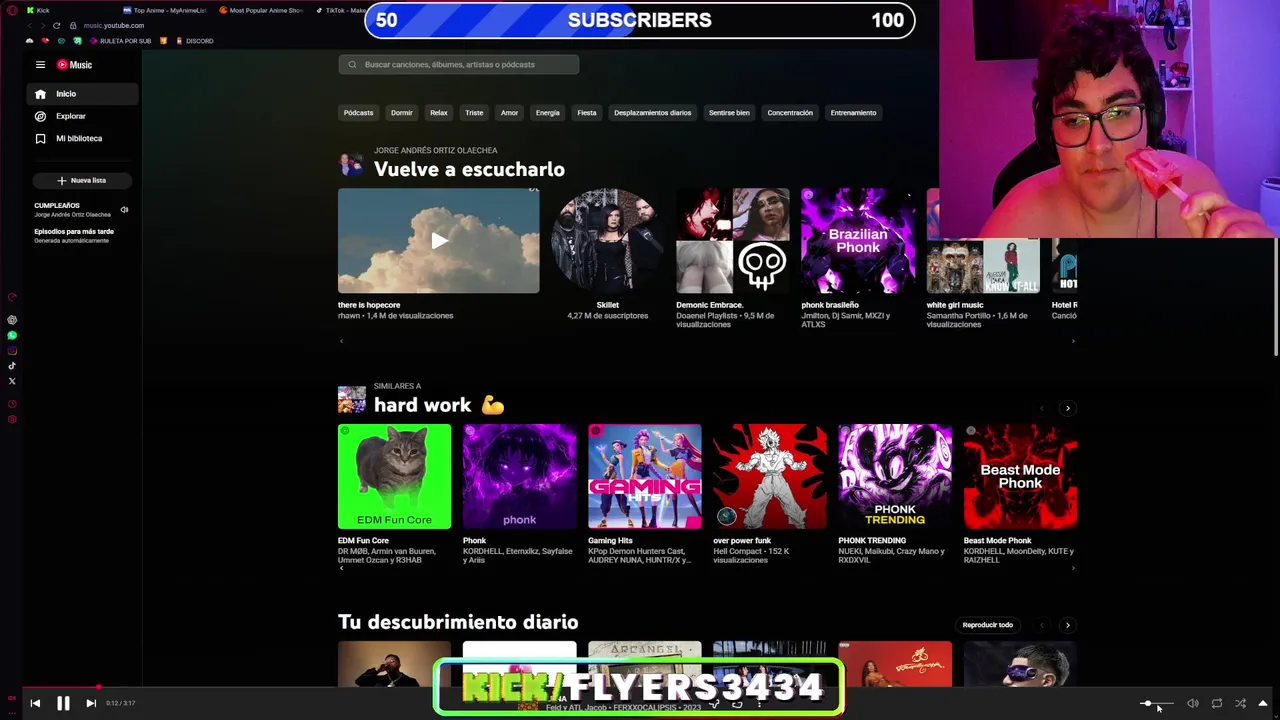Open Mi biblioteca in the sidebar
This screenshot has height=720, width=1280.
coord(82,139)
